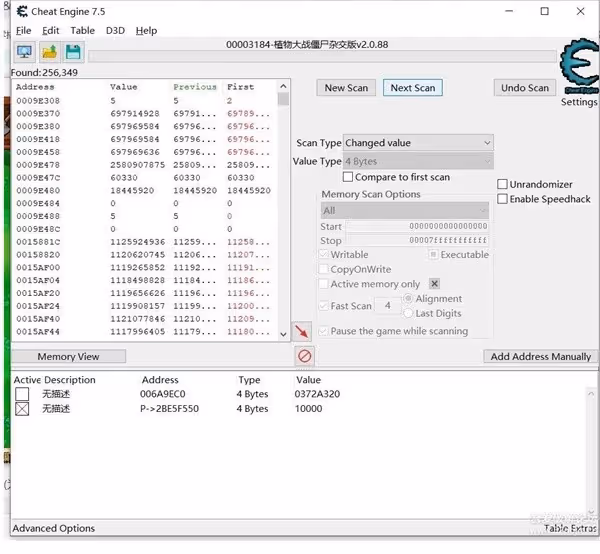The height and width of the screenshot is (554, 600).
Task: Click value 10000 in address table
Action: tap(308, 409)
